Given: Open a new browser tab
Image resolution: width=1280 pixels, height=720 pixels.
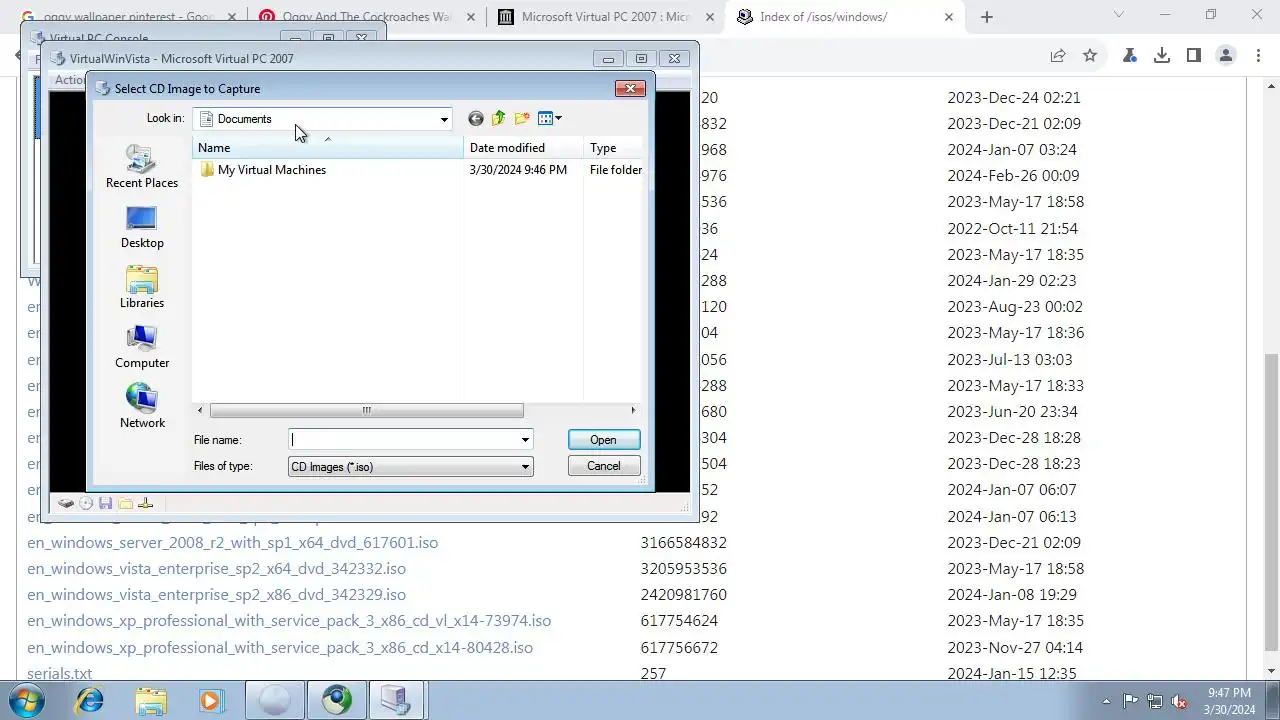Looking at the screenshot, I should point(987,17).
